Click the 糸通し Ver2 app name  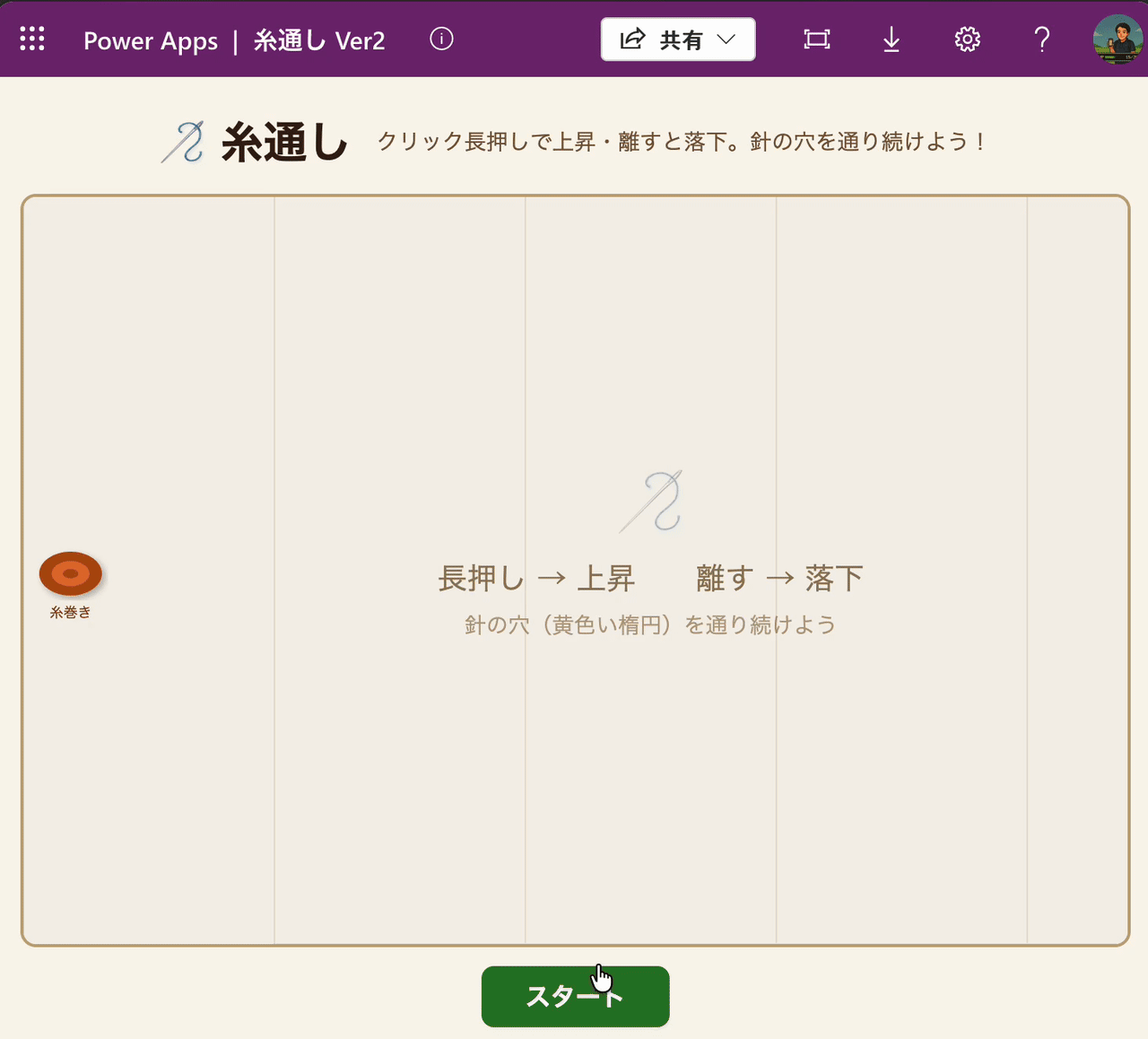click(x=319, y=41)
